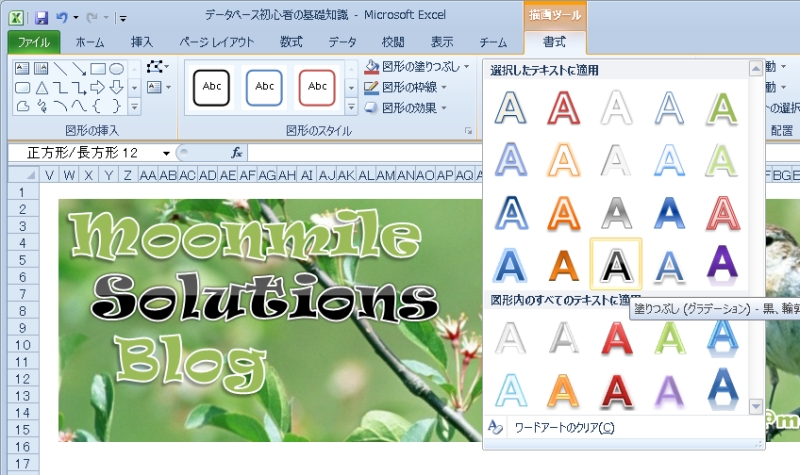Screen dimensions: 800x475
Task: Select the oval shape in shape gallery
Action: (x=117, y=69)
